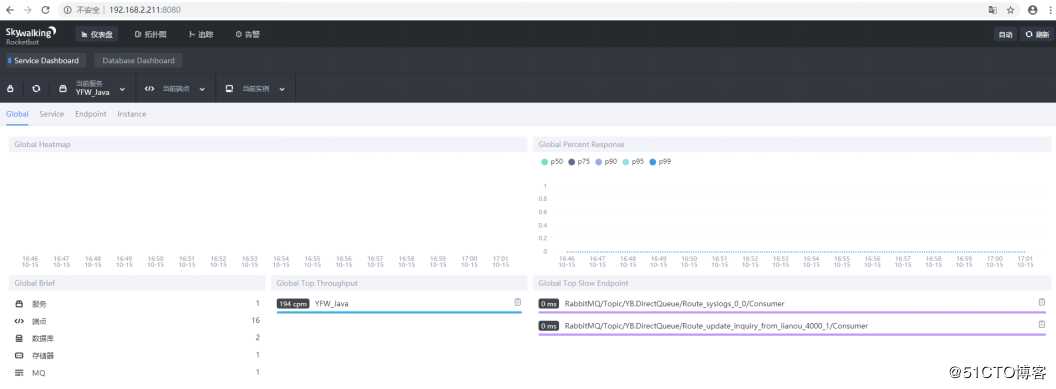The width and height of the screenshot is (1056, 389).
Task: Toggle the p75 legend series
Action: click(x=579, y=162)
